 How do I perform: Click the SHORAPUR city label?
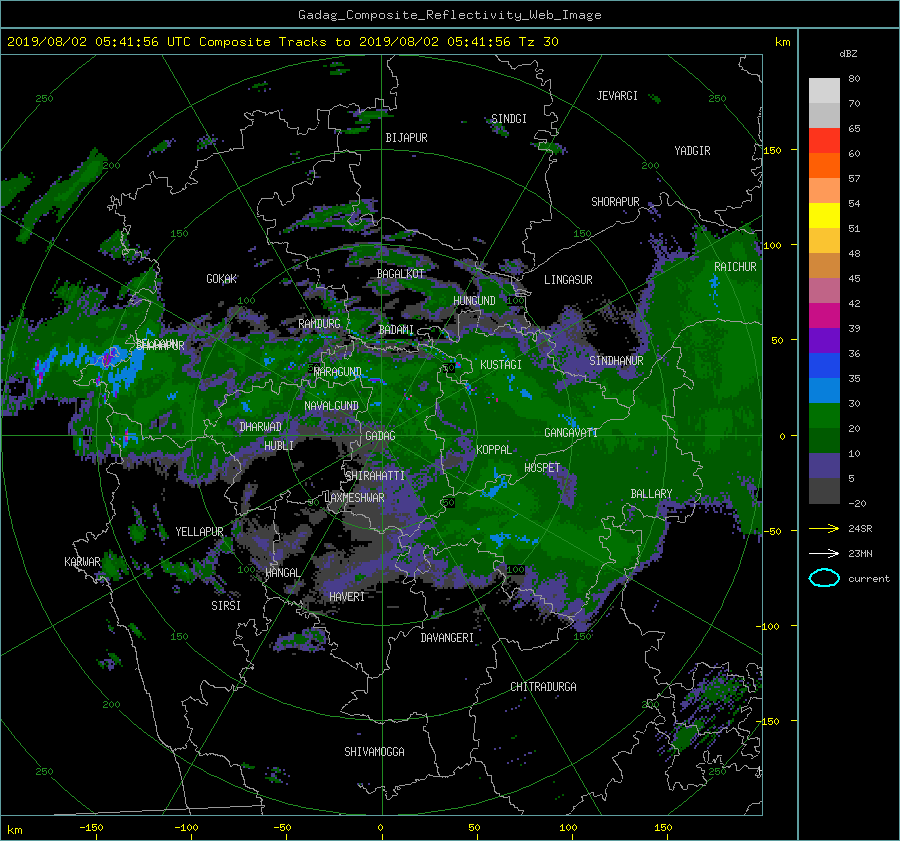pos(615,202)
